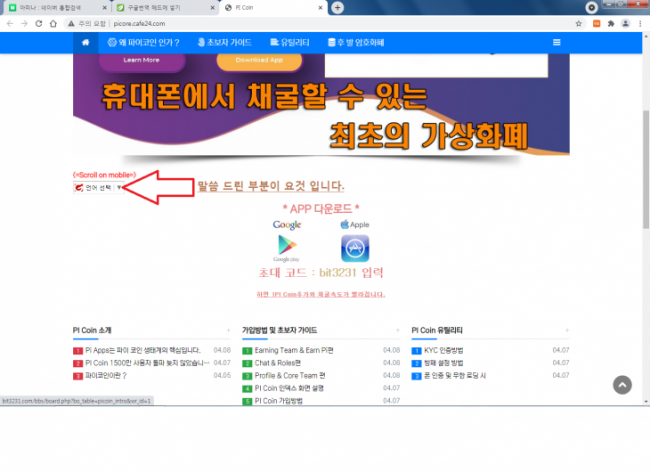
Task: Close the Naver search tab
Action: pyautogui.click(x=104, y=7)
